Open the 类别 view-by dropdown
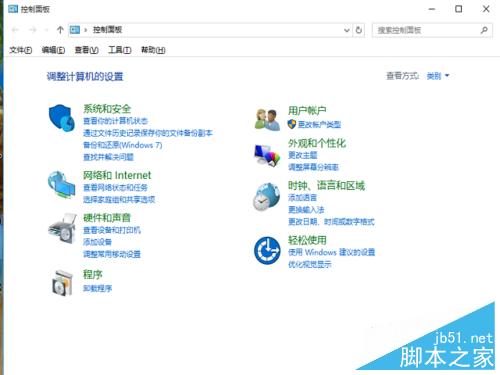Image resolution: width=500 pixels, height=375 pixels. pos(438,76)
